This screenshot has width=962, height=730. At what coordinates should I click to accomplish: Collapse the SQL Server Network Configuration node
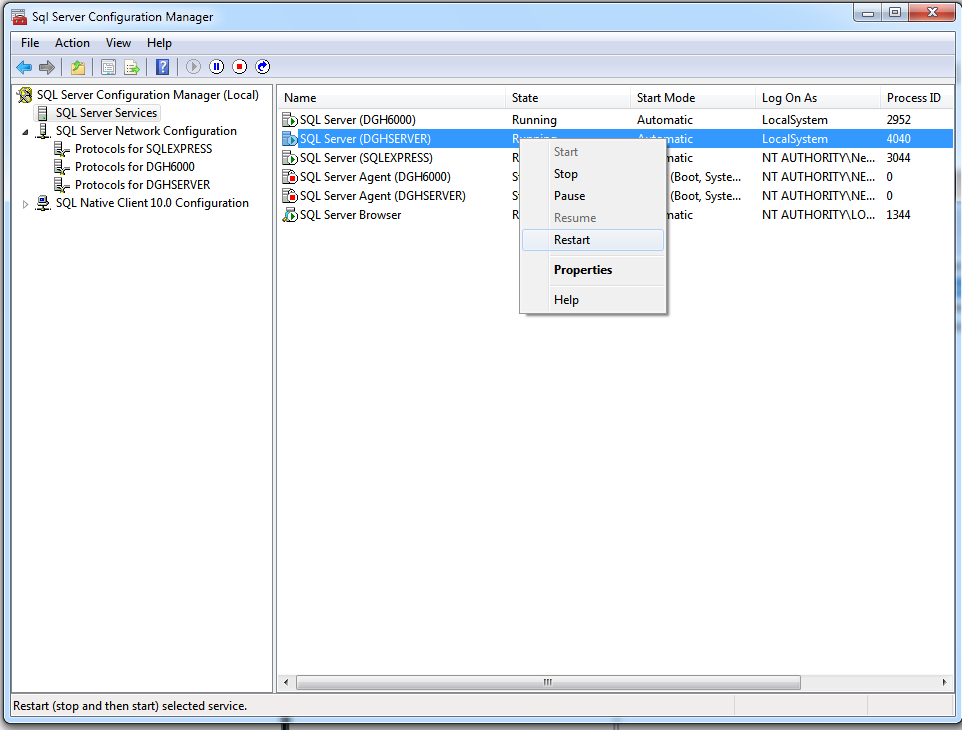(x=25, y=132)
